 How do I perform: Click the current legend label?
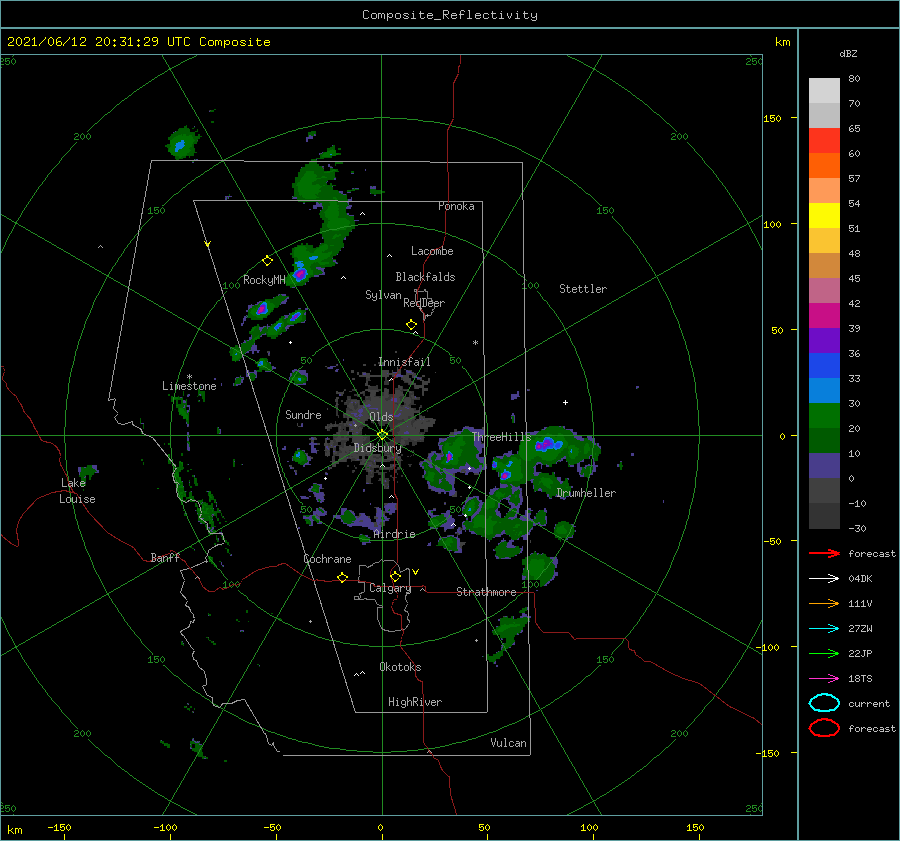pos(869,704)
